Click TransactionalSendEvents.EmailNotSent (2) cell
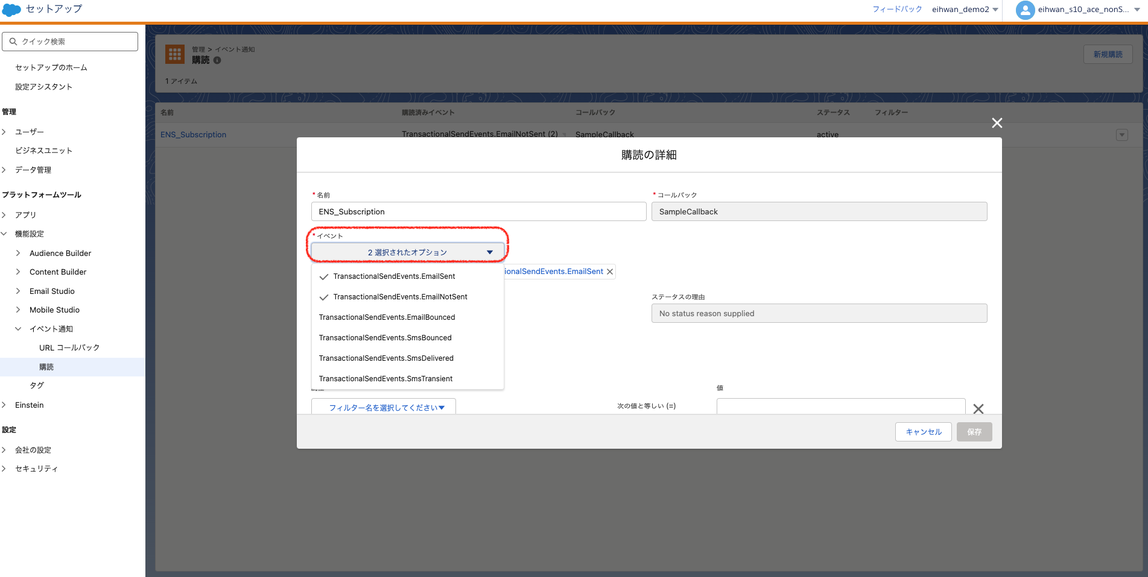The height and width of the screenshot is (577, 1148). pos(480,135)
